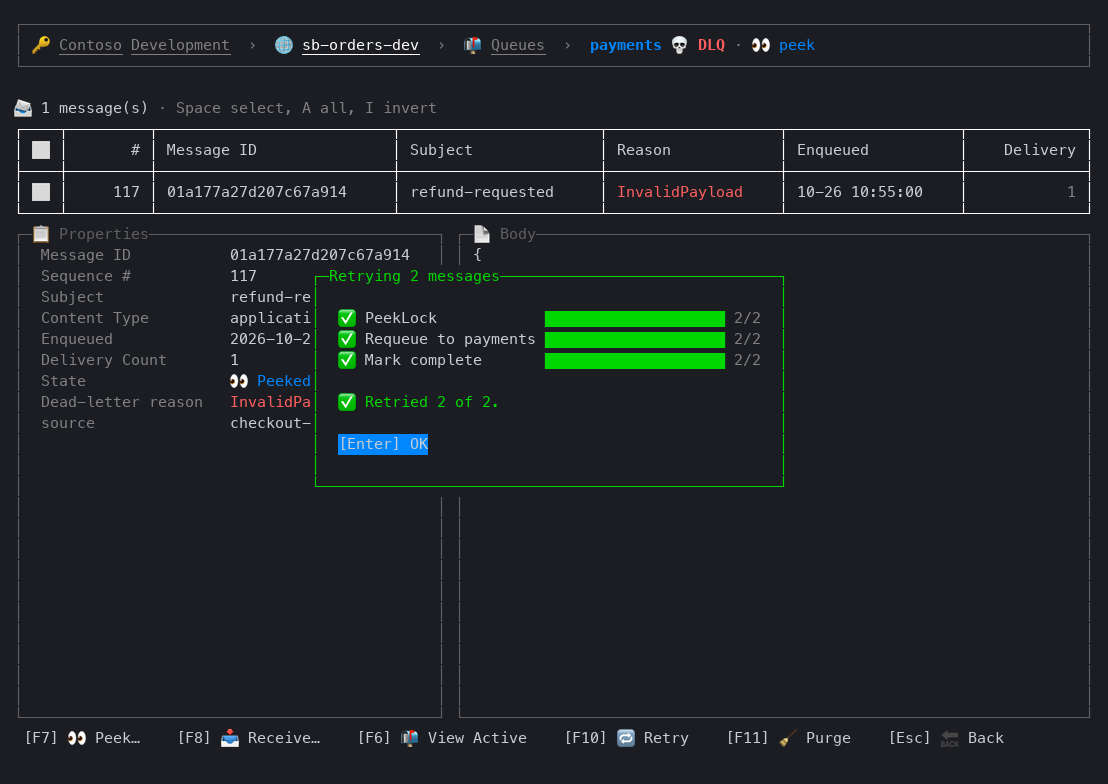Click the document icon on Body panel title

482,234
